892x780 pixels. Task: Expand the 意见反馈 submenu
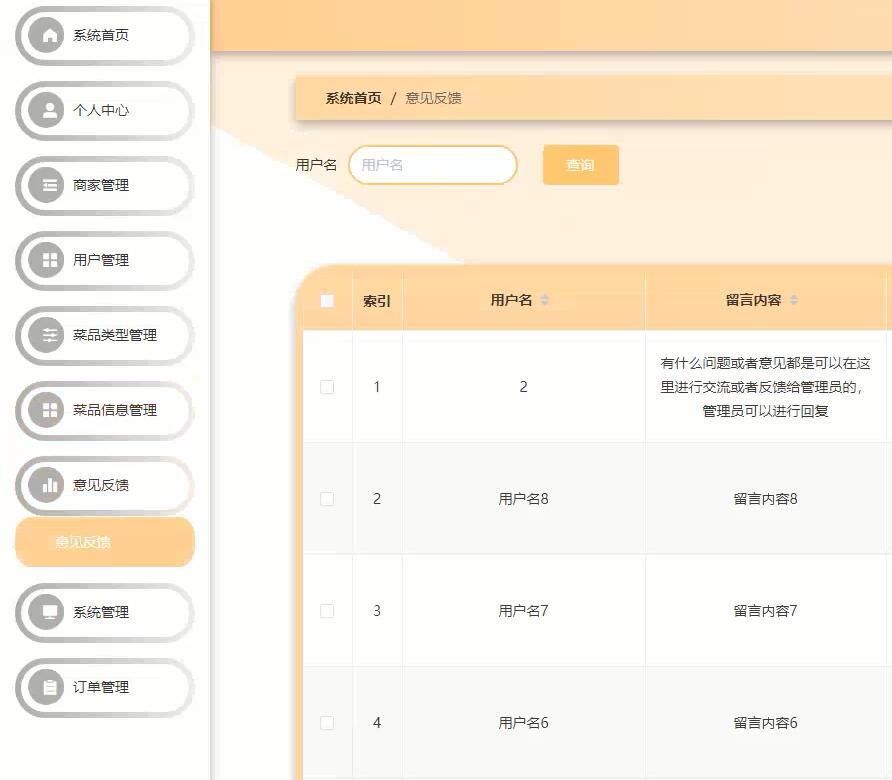(103, 486)
